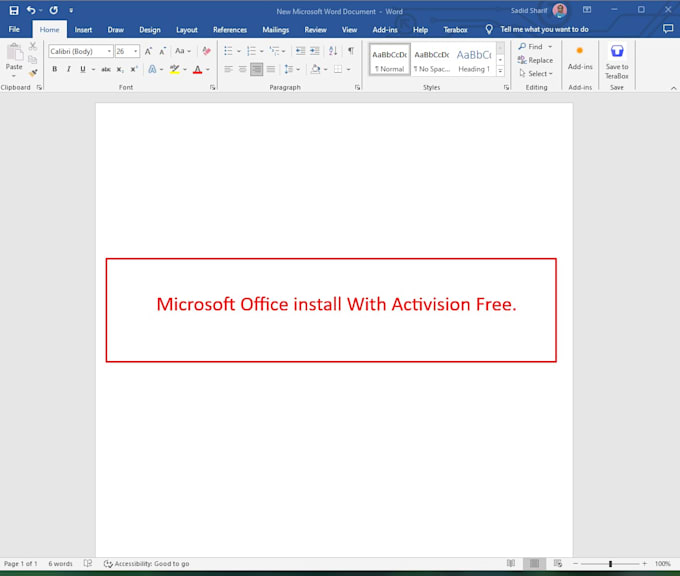Open the comments pane icon at top right
Screen dimensions: 680x576
coord(668,29)
